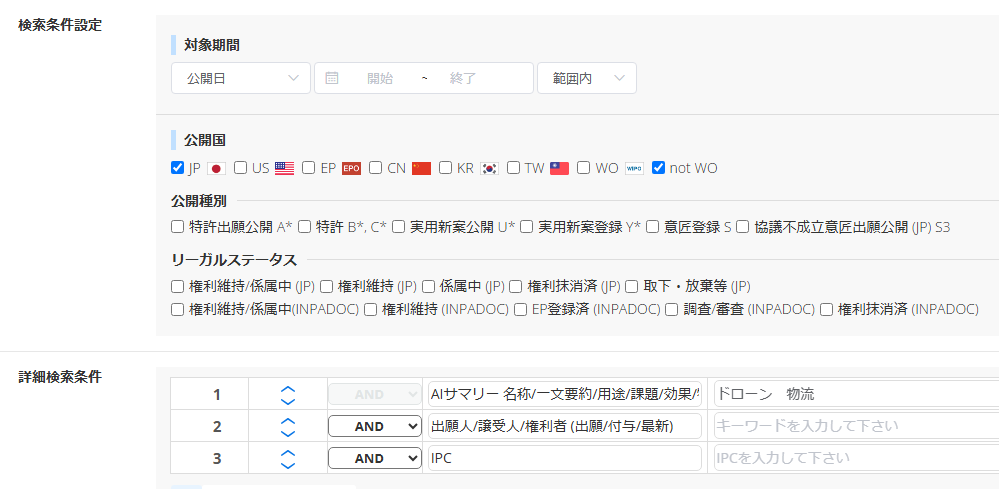Image resolution: width=999 pixels, height=489 pixels.
Task: Click the US flag icon
Action: coord(284,168)
